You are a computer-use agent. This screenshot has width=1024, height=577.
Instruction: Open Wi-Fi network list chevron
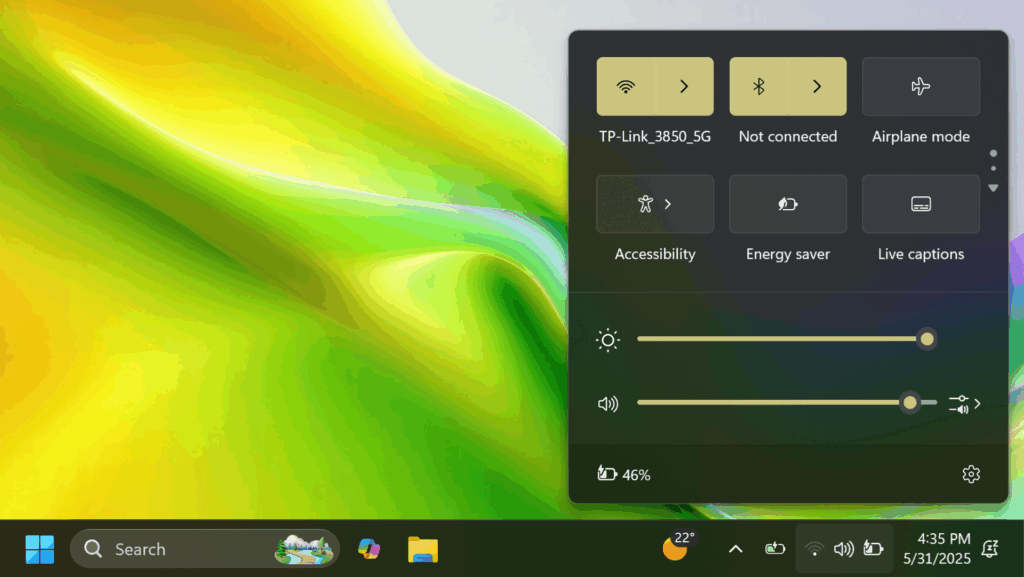tap(684, 86)
